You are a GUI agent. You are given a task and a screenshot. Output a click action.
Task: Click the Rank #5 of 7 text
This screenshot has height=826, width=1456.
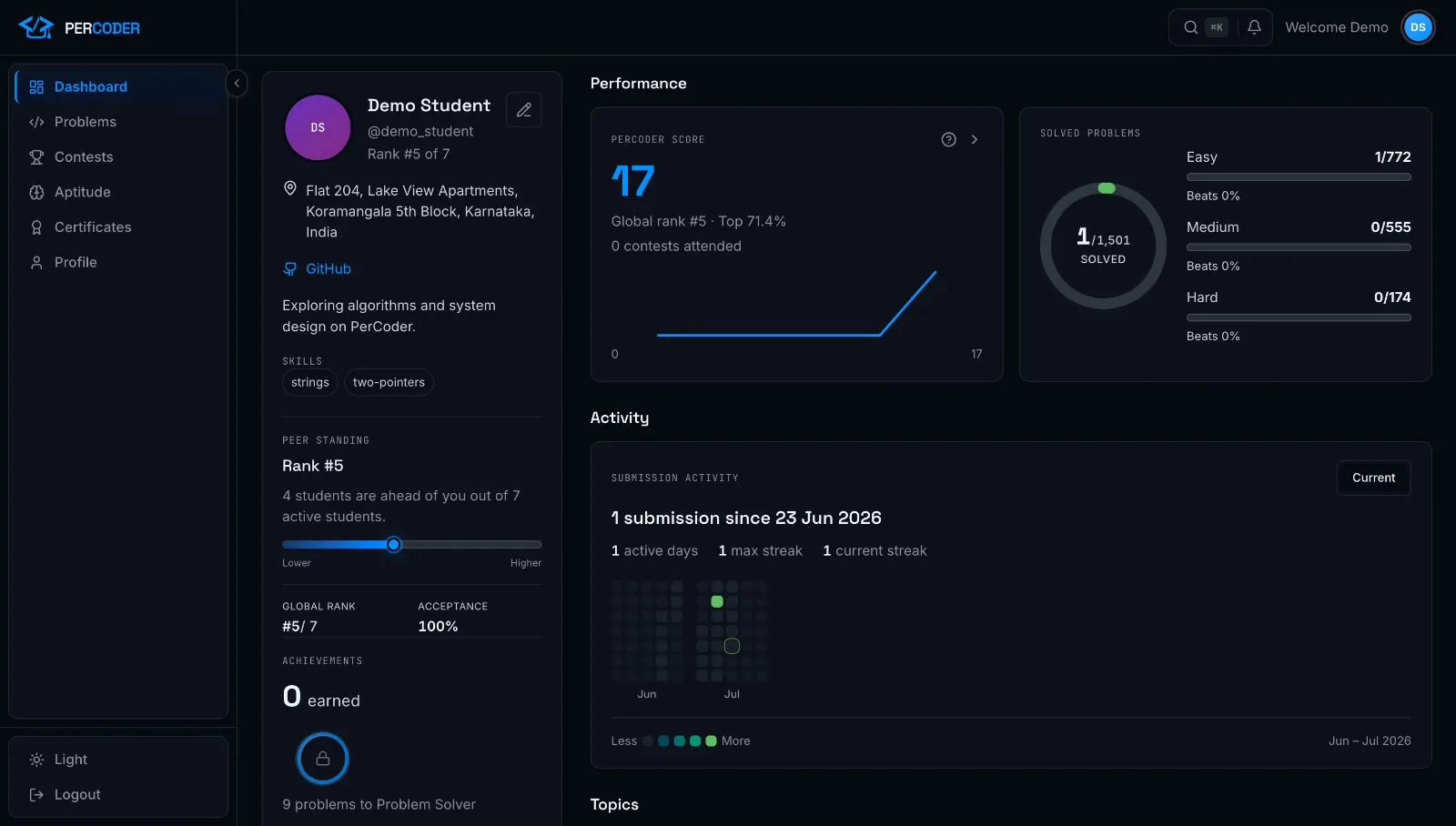pyautogui.click(x=409, y=155)
